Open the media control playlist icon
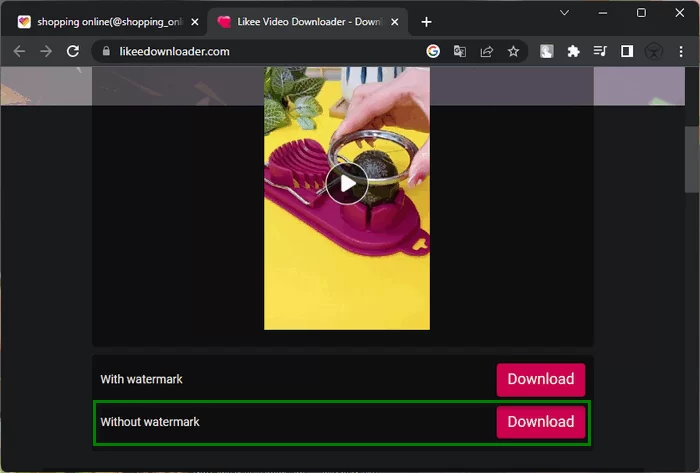700x473 pixels. pos(600,51)
